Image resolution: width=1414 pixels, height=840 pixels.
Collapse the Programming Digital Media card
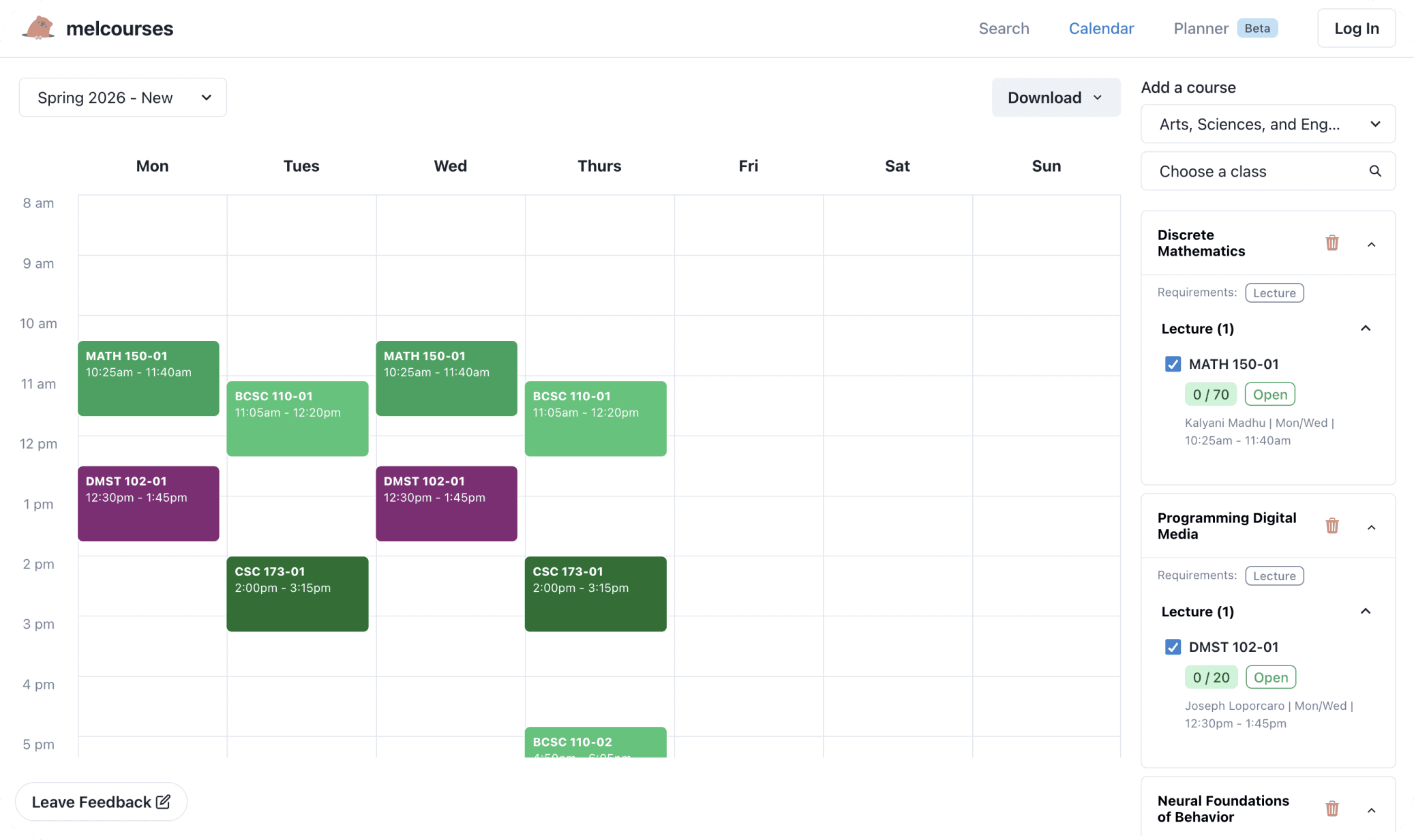coord(1372,528)
